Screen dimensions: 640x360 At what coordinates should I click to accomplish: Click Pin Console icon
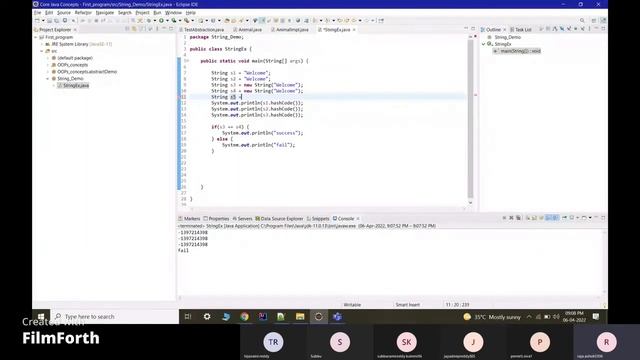point(564,218)
